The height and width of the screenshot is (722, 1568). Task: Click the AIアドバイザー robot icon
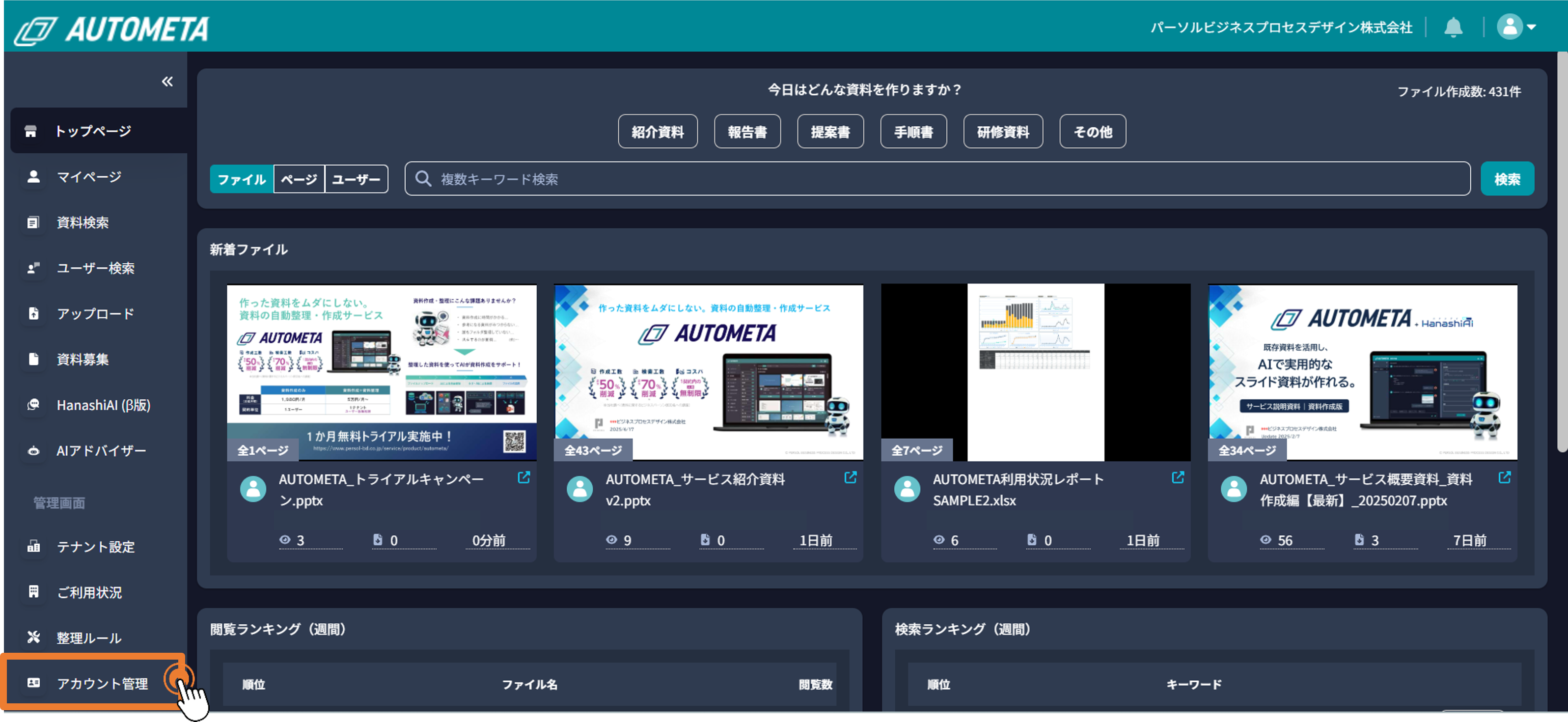33,450
